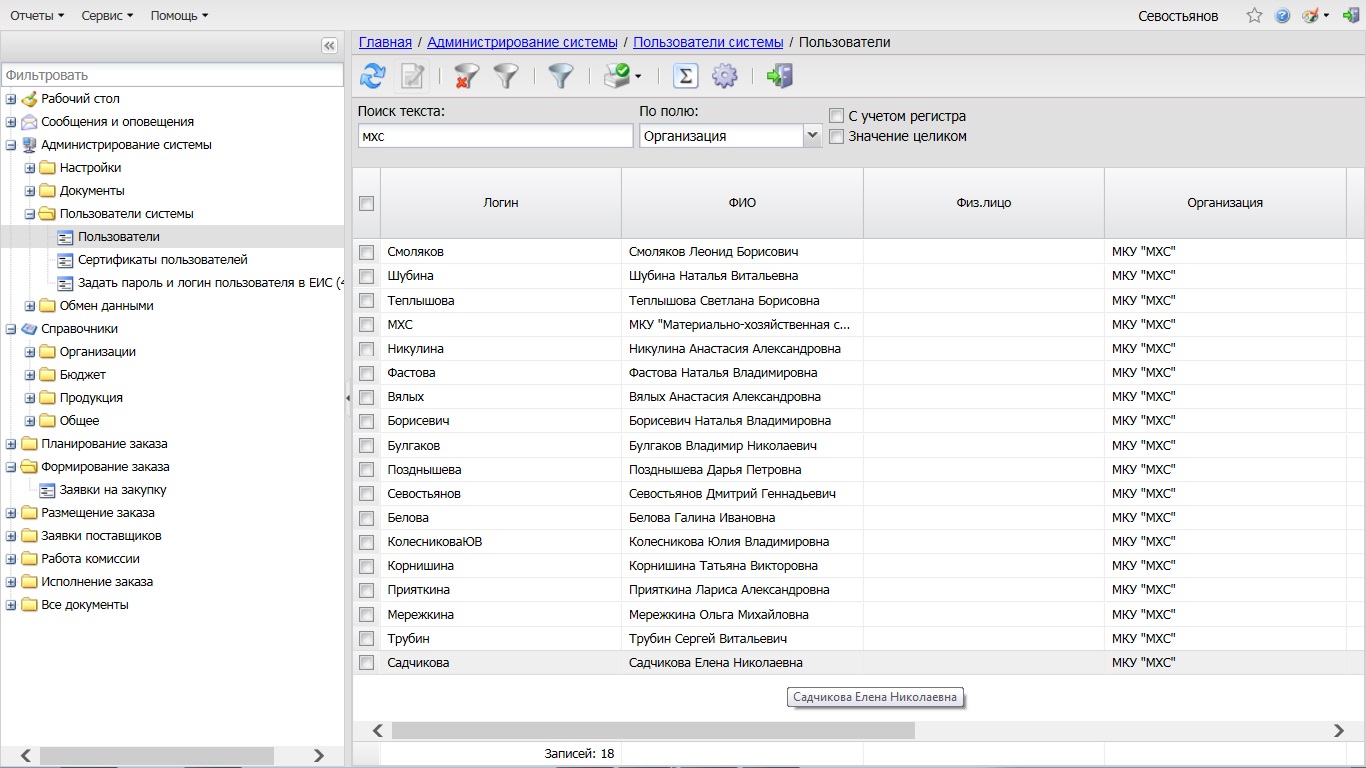Screen dimensions: 1366x768
Task: Click the "Поиск текста" input field
Action: pos(495,136)
